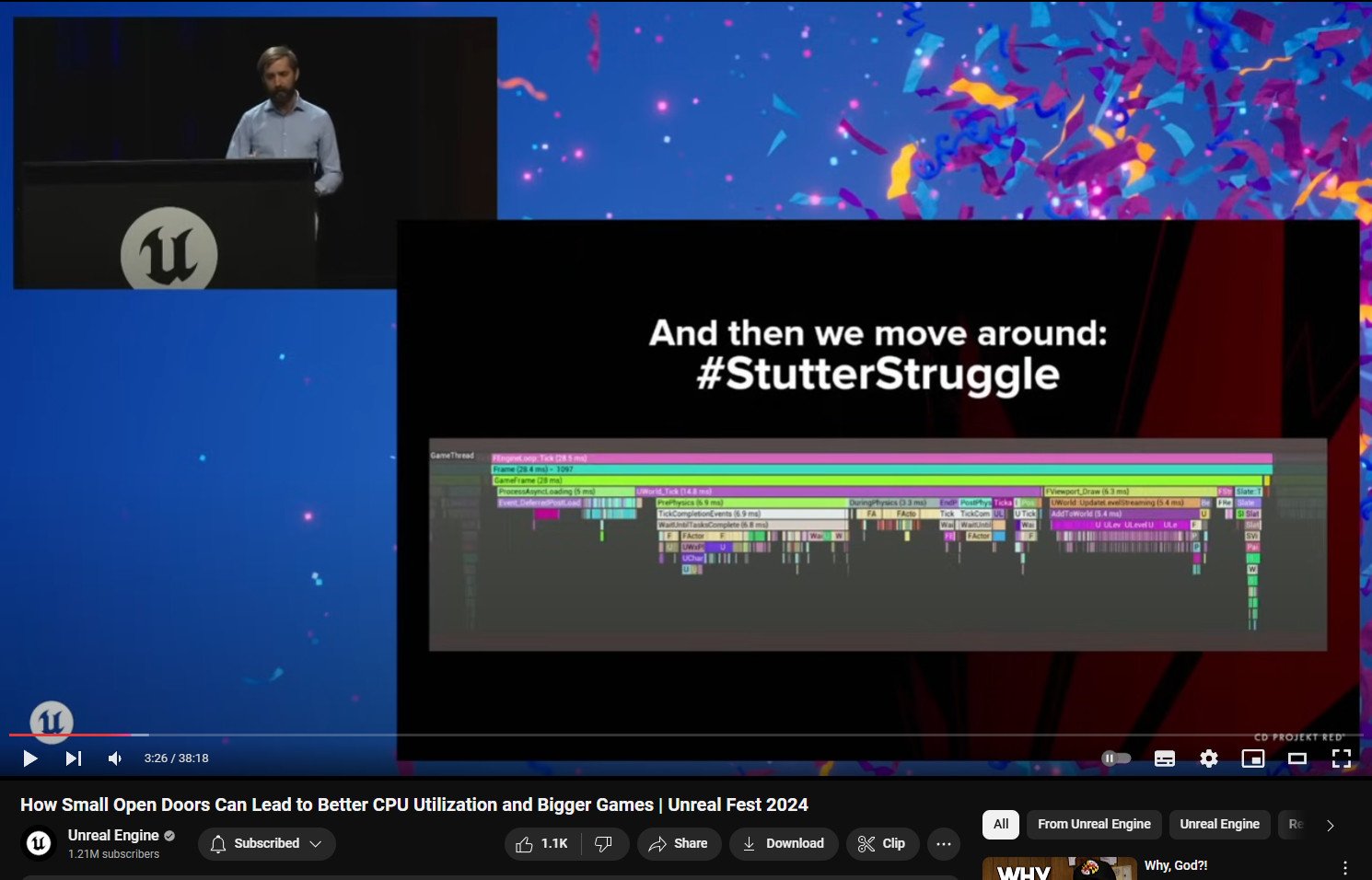This screenshot has height=880, width=1372.
Task: Show more filter chips with arrow
Action: pos(1331,825)
